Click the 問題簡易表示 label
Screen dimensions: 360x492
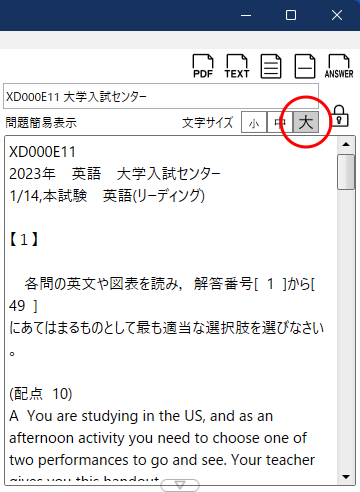click(x=41, y=123)
